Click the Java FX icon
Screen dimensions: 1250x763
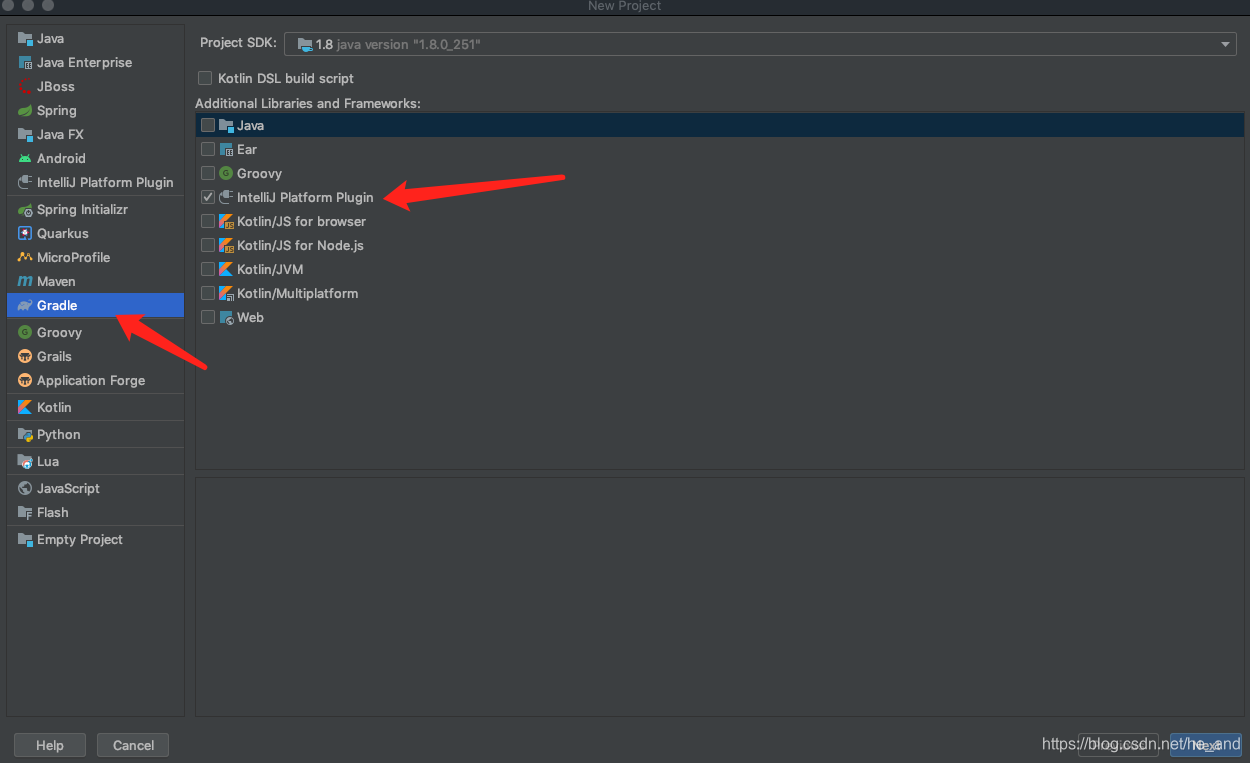25,134
